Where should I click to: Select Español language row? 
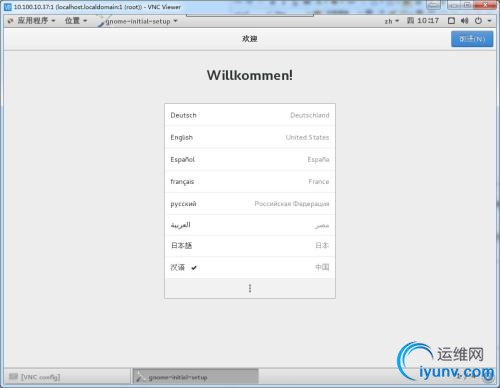[250, 159]
